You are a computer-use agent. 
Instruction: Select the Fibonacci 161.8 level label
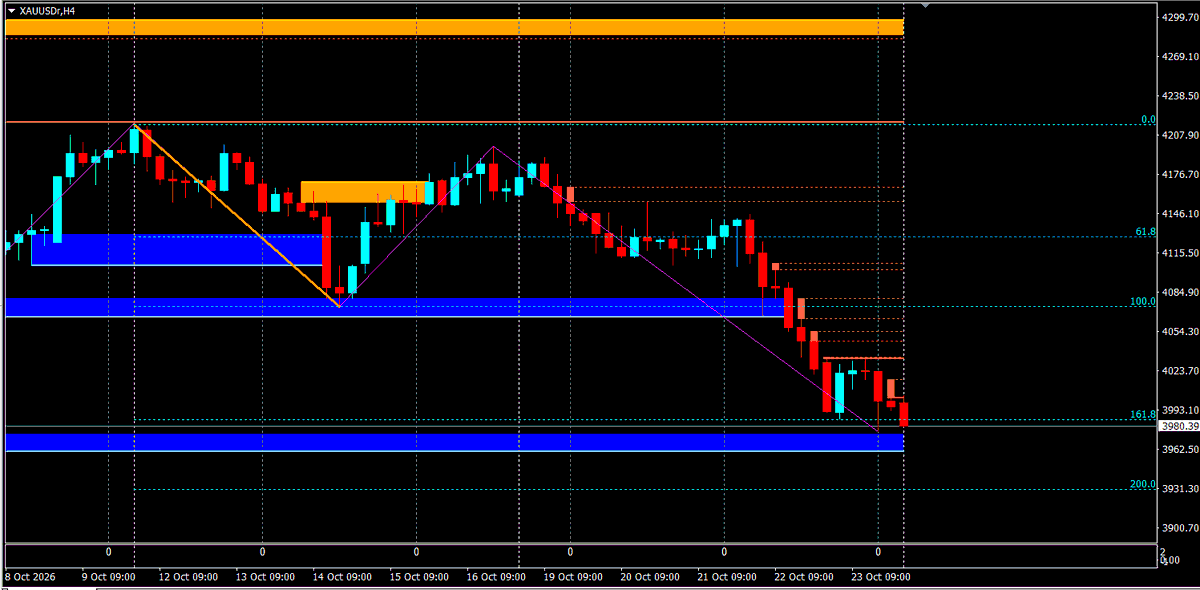point(1143,413)
